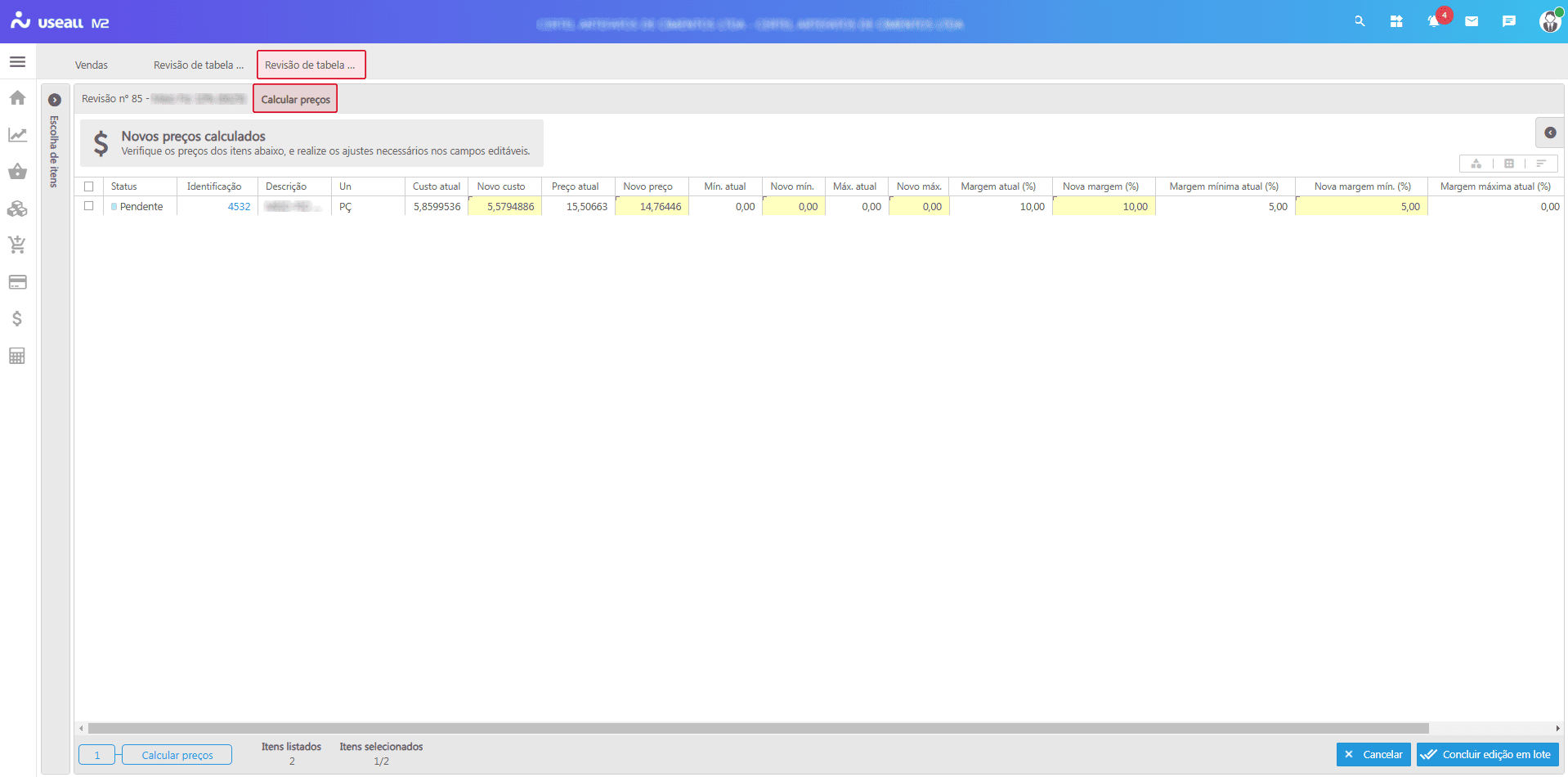Open the line chart analytics icon

[17, 135]
